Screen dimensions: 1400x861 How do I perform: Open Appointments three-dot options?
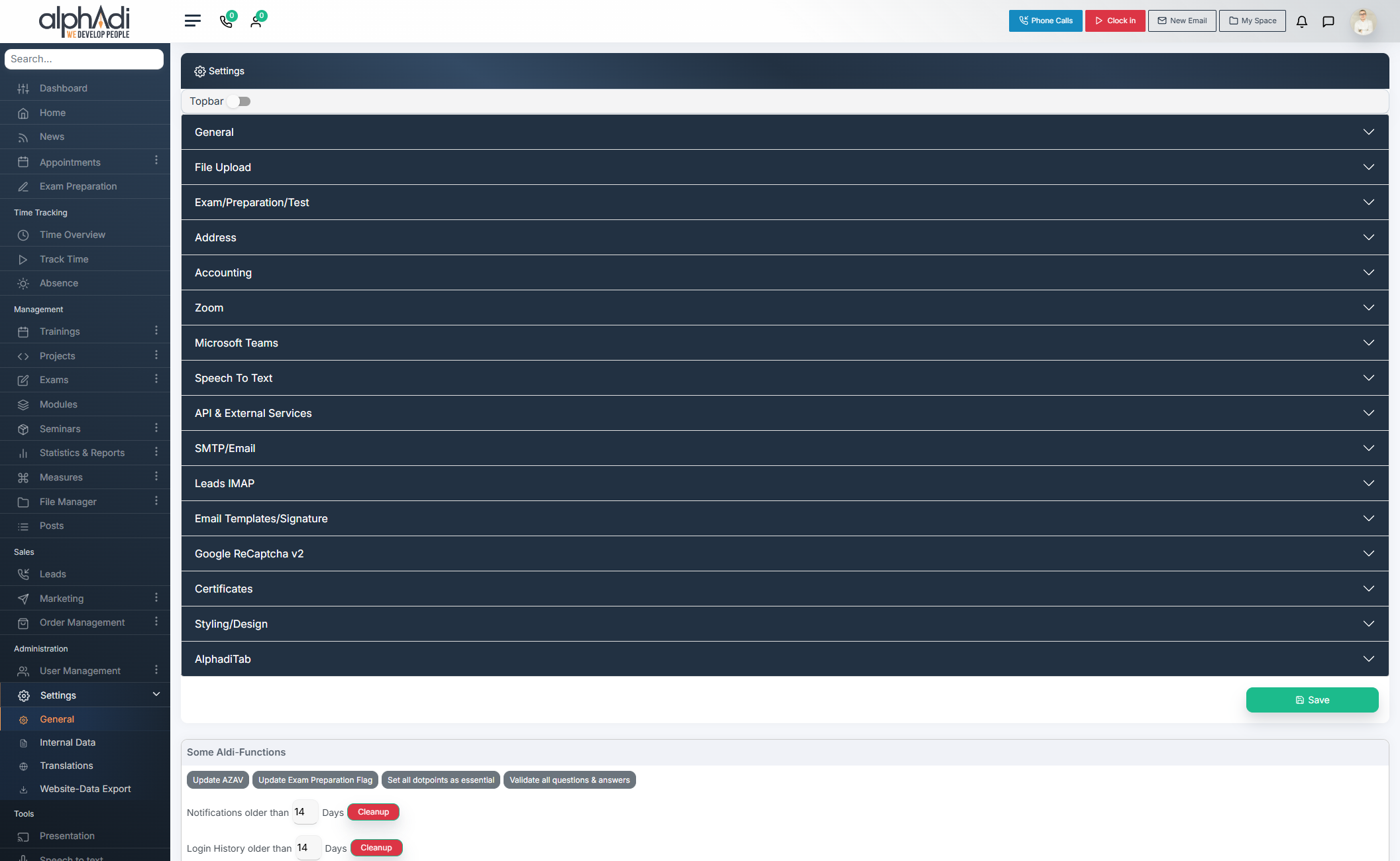(156, 160)
